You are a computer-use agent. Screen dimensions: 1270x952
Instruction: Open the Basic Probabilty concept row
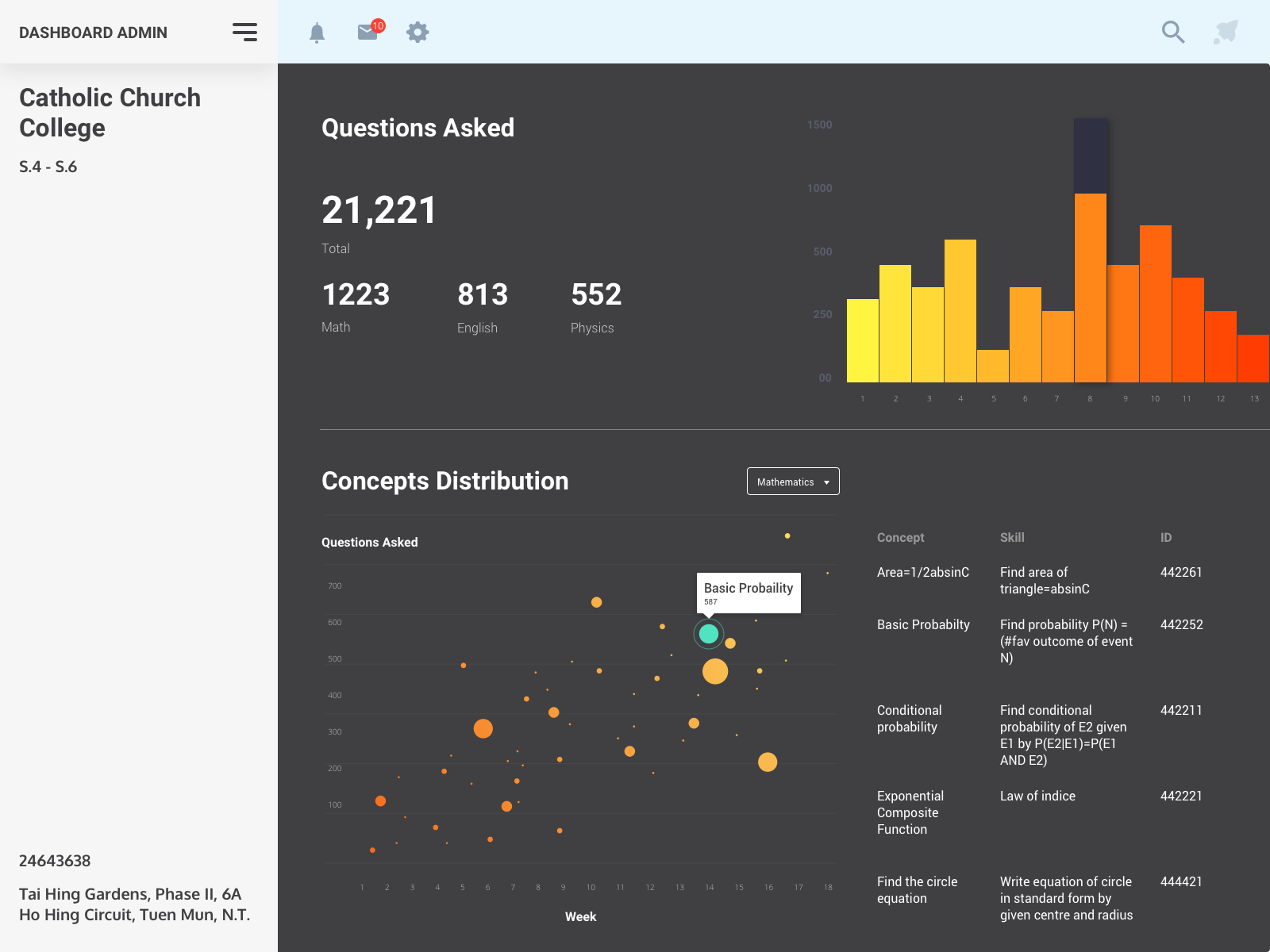[923, 625]
